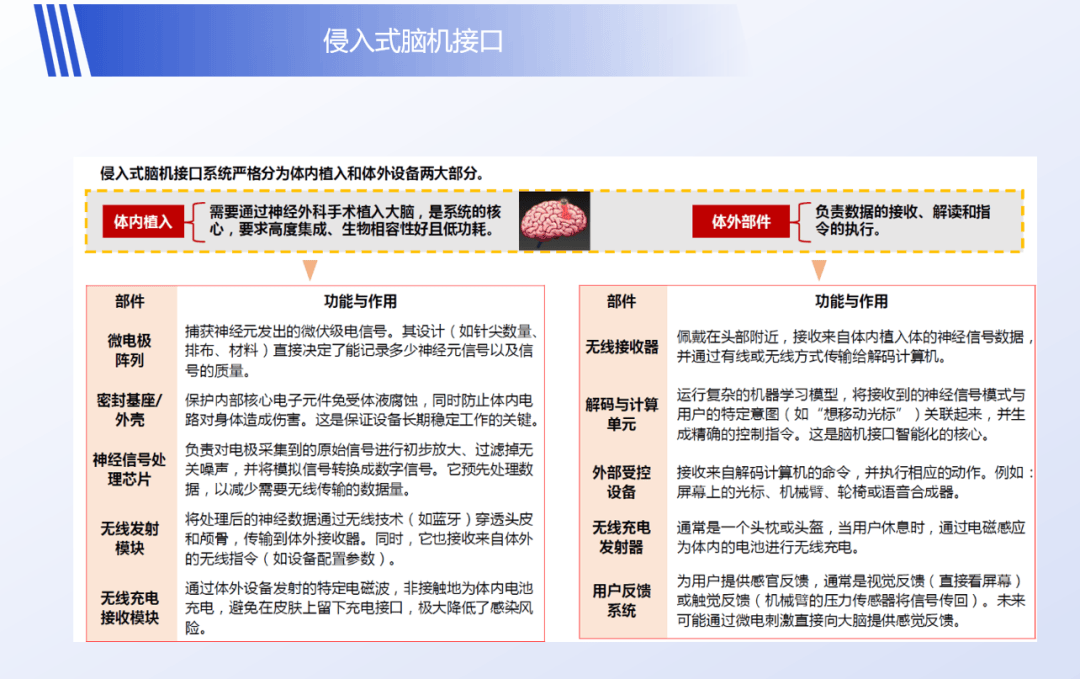The height and width of the screenshot is (679, 1080).
Task: Select the 神经信号处理芯片 row label
Action: pos(129,469)
